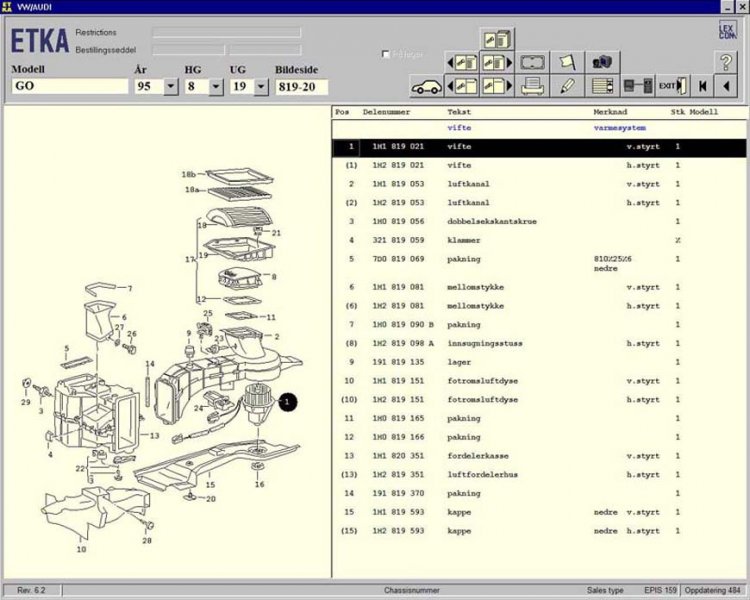This screenshot has height=600, width=750.
Task: Click the Tekst column header
Action: (x=459, y=112)
